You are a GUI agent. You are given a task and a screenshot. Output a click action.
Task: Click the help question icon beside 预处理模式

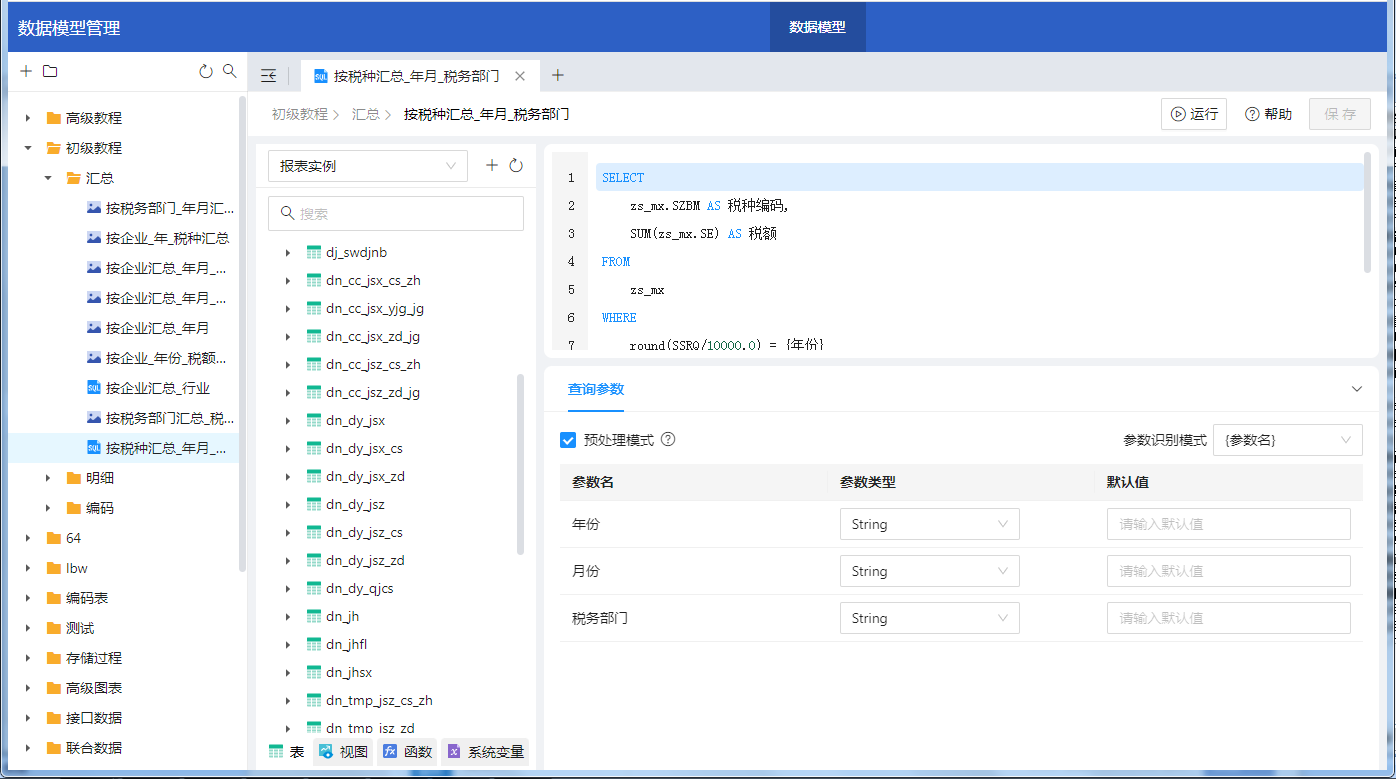tap(668, 439)
